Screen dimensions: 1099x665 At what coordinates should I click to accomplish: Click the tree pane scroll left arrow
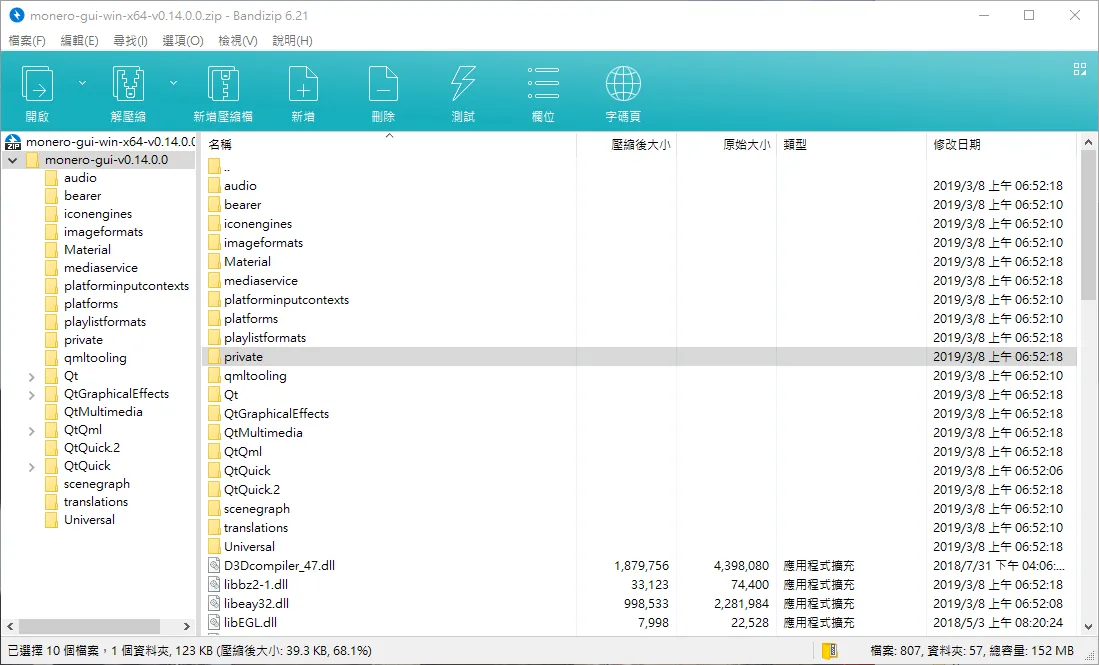10,626
